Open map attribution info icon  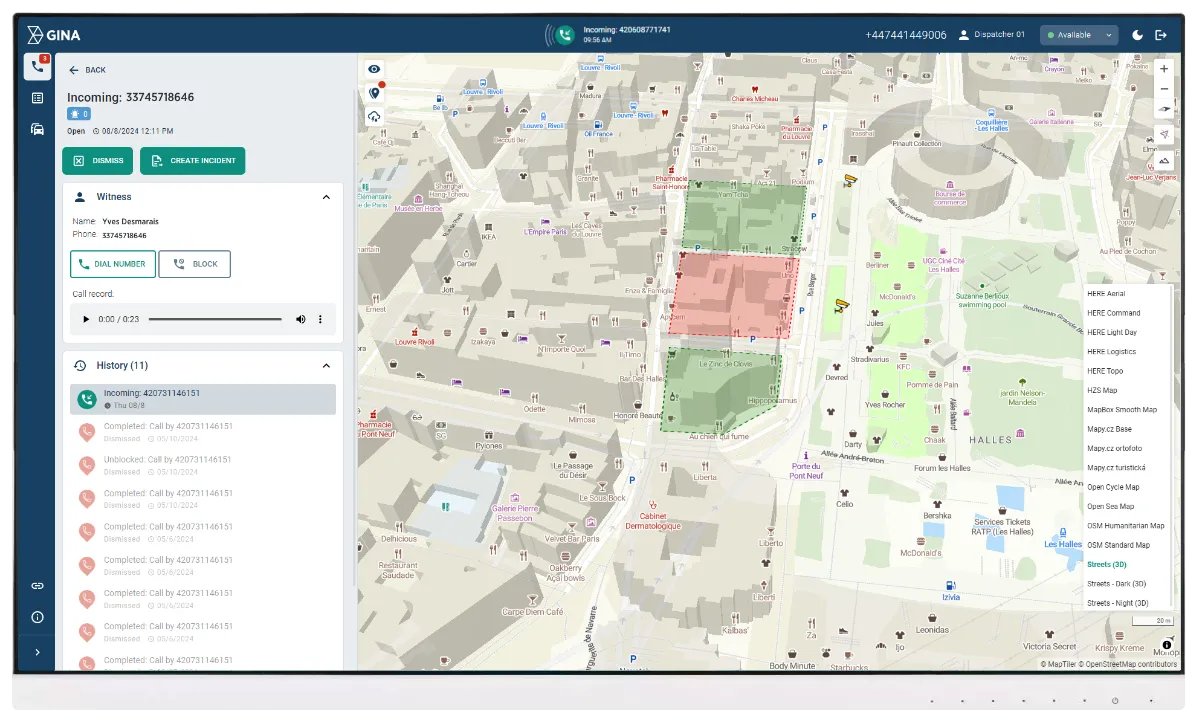tap(1166, 645)
